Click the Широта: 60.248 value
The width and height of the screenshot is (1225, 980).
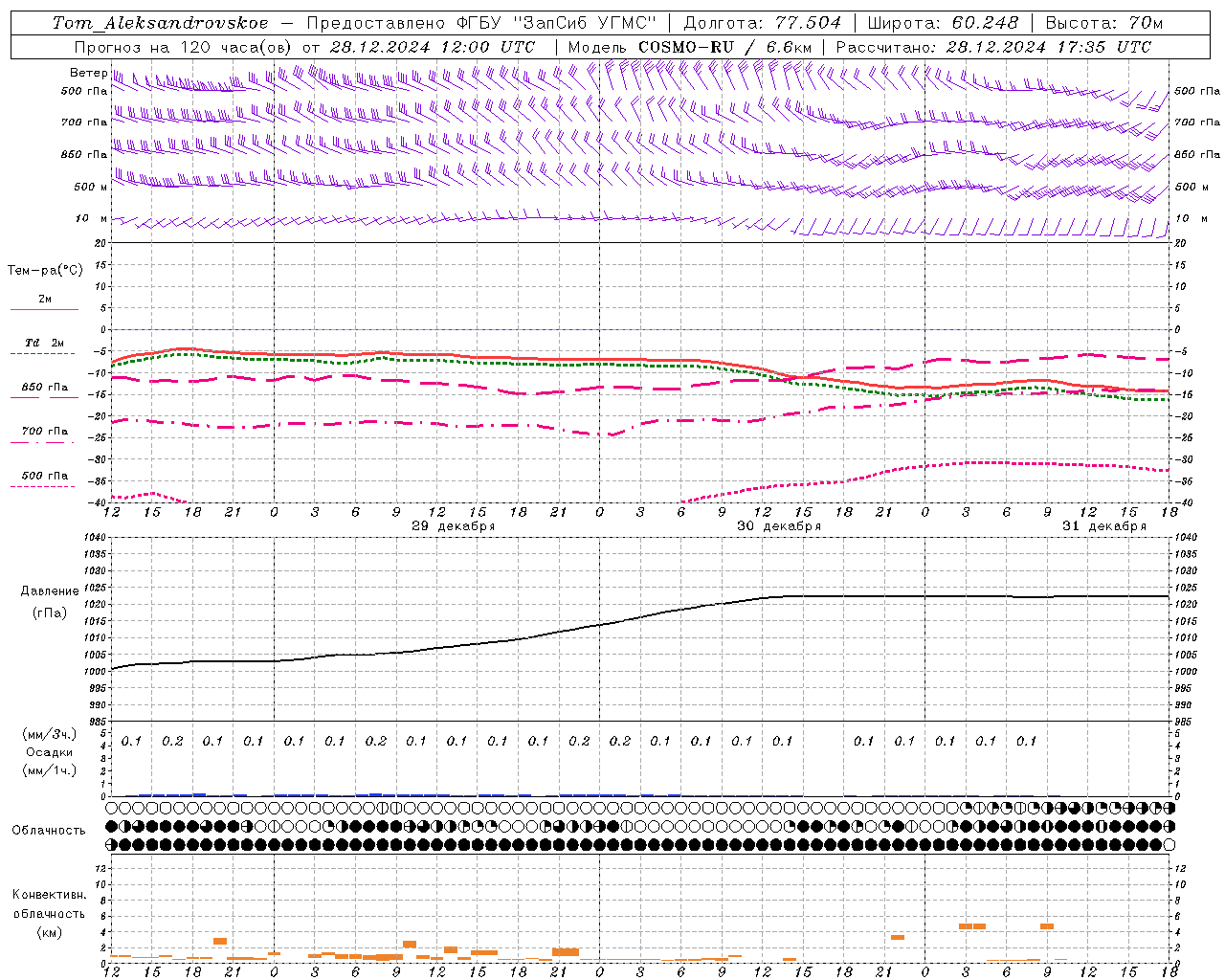pyautogui.click(x=943, y=22)
